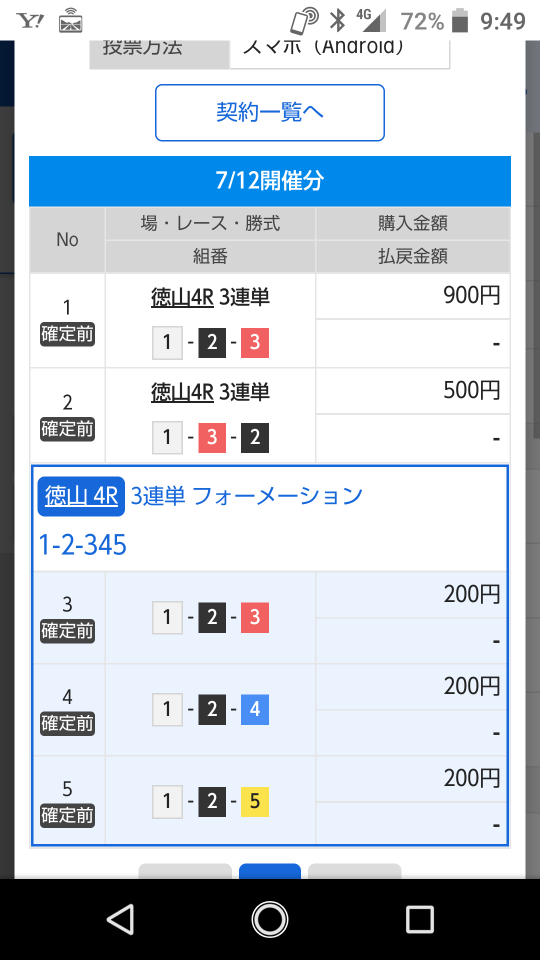Tap the grey pagination button at bottom left
This screenshot has height=960, width=540.
click(x=185, y=871)
